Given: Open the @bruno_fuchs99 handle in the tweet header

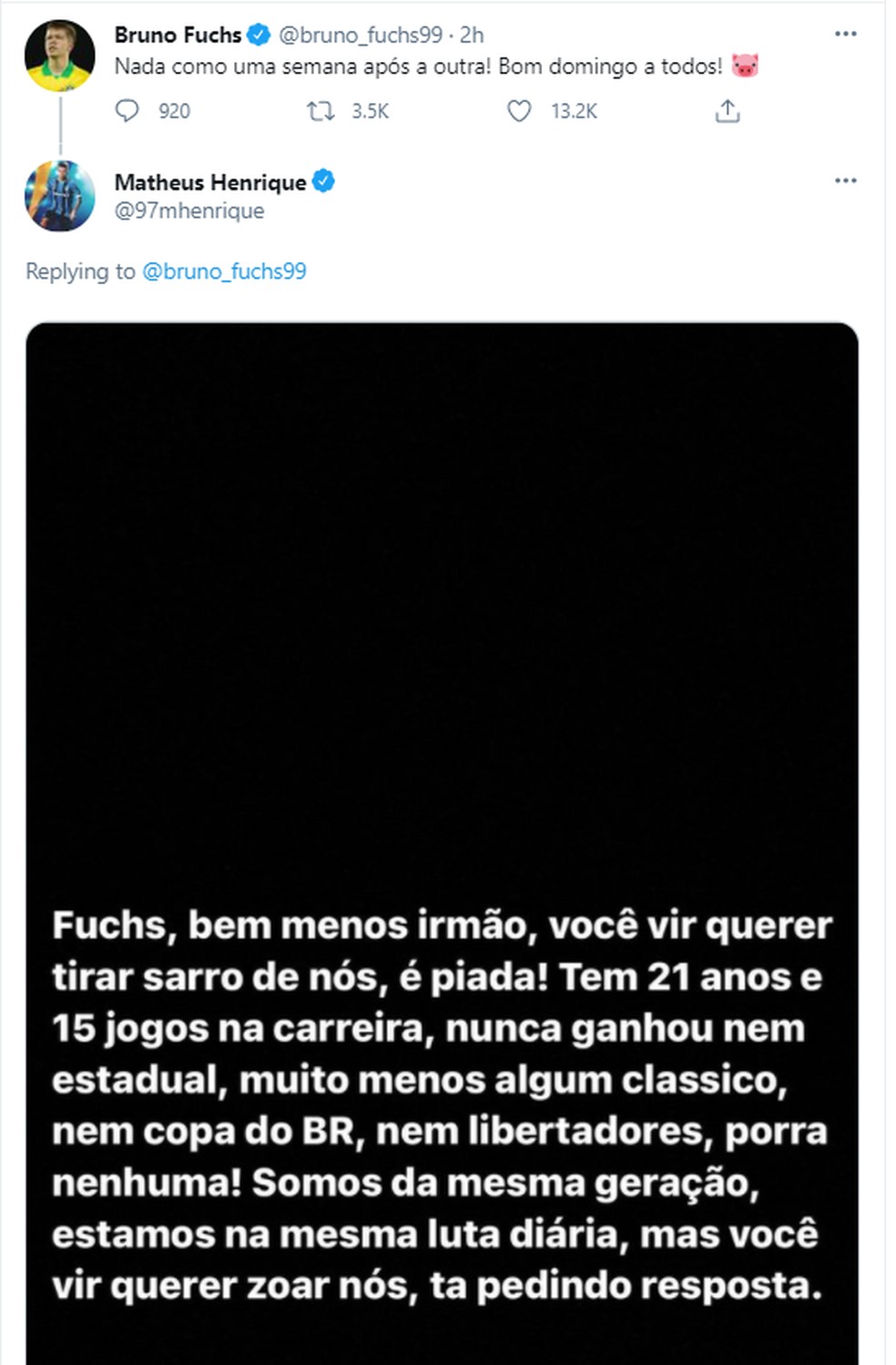Looking at the screenshot, I should tap(360, 35).
